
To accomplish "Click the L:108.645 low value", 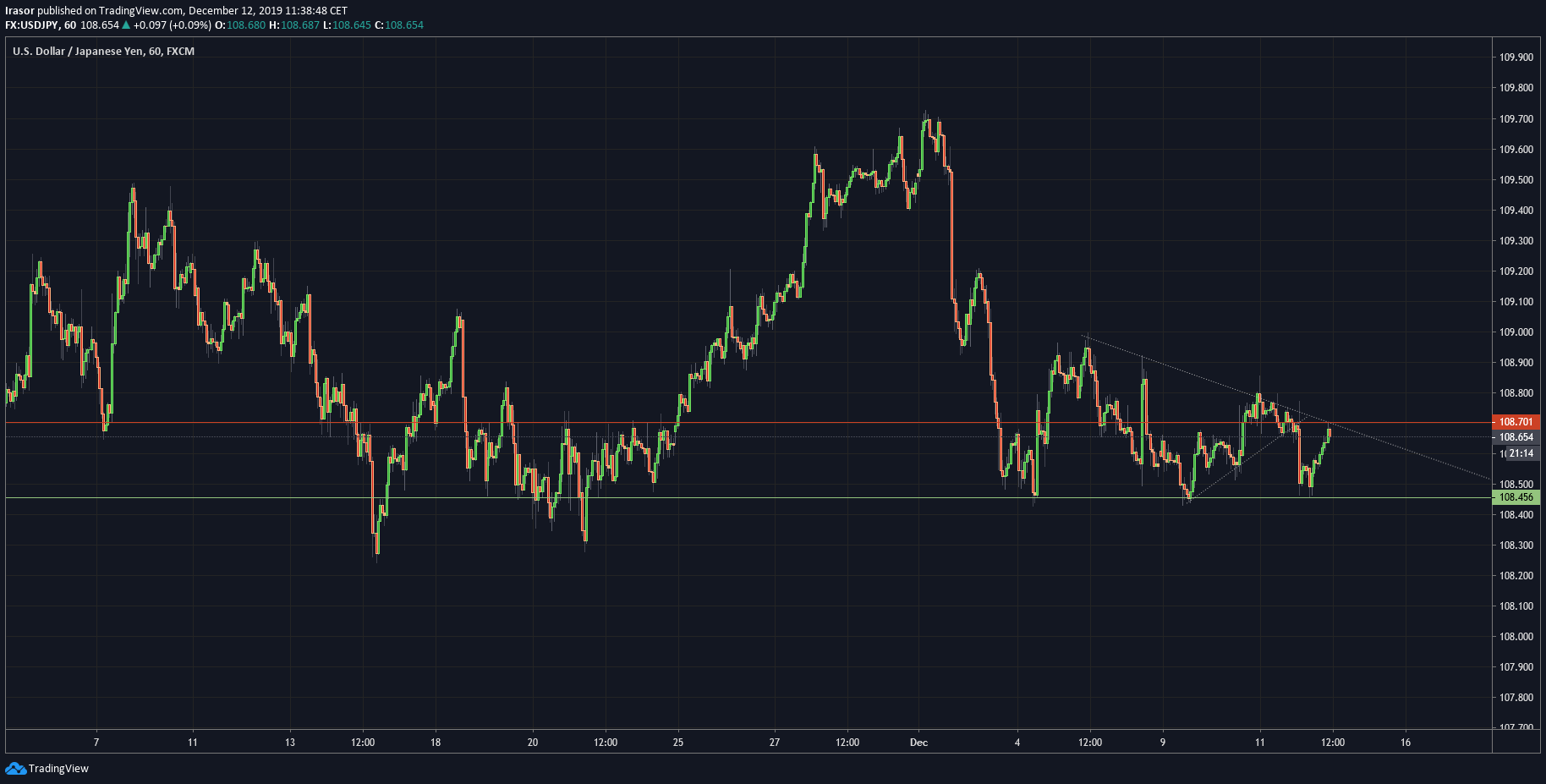I will click(348, 25).
